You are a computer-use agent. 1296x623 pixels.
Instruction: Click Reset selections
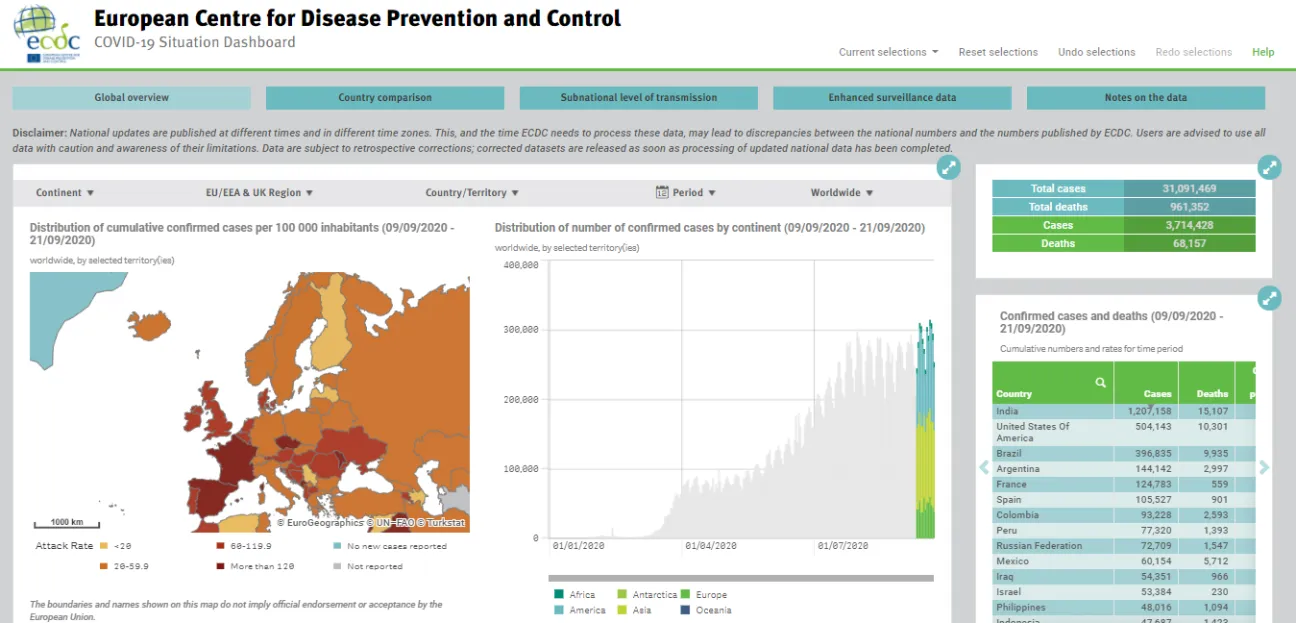coord(997,52)
